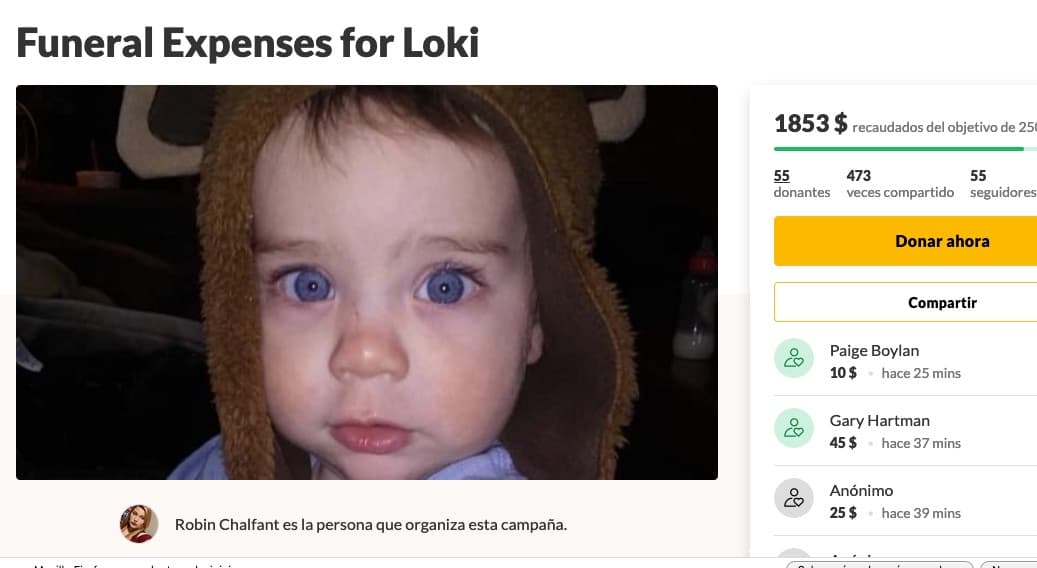Click the Anónimo donor name

[861, 490]
